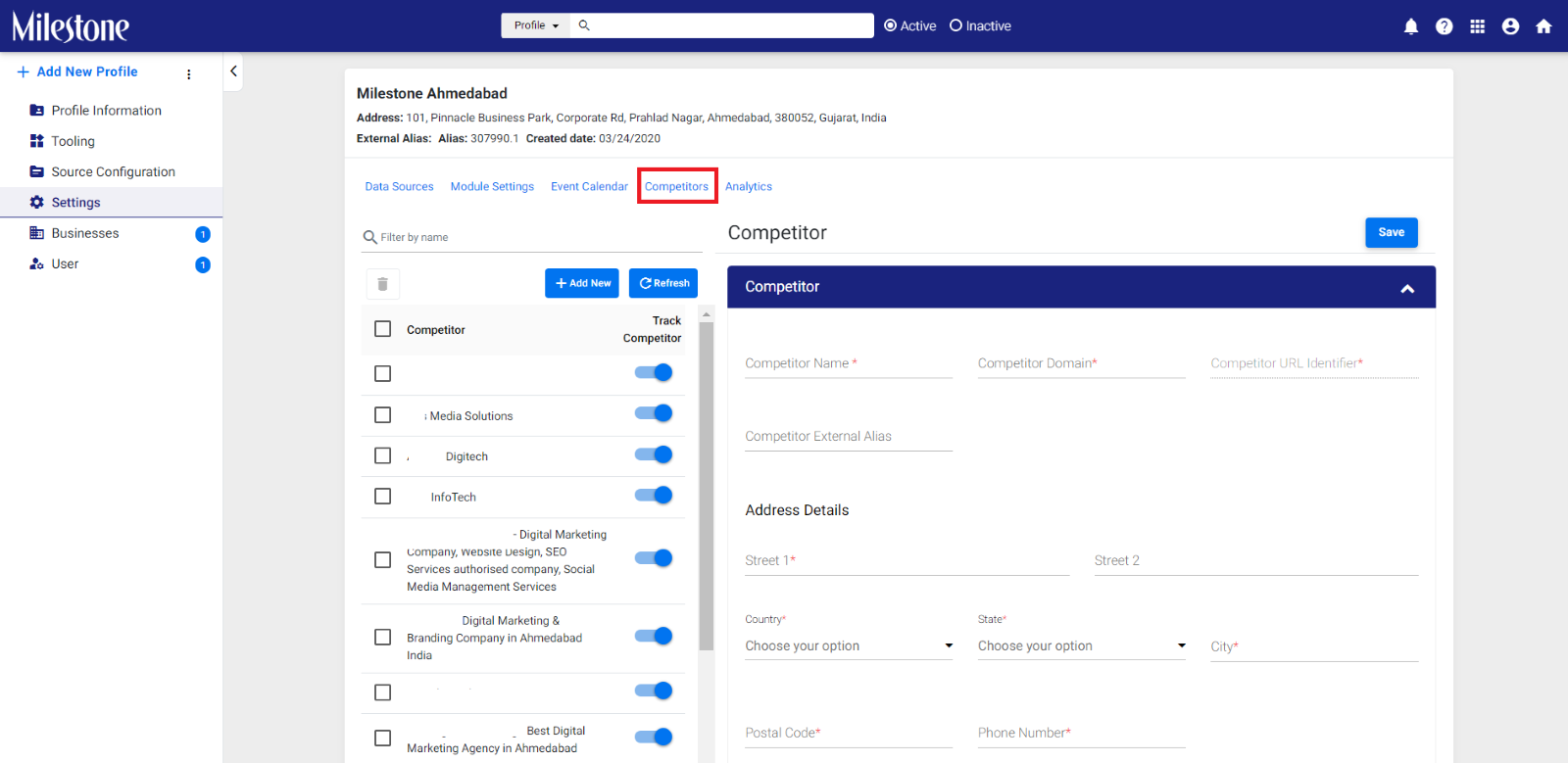This screenshot has height=763, width=1568.
Task: Click the magnifier icon in the top search bar
Action: 584,25
